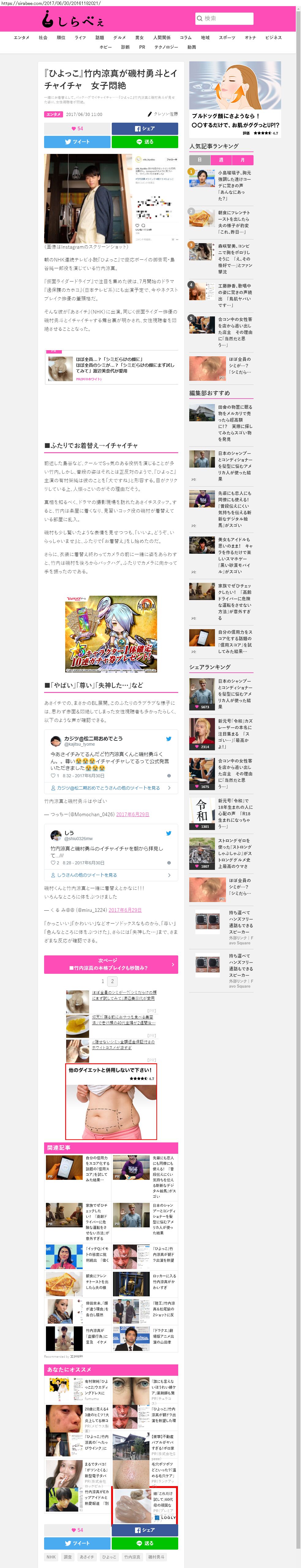Tweet the article using the top Twitter button
The image size is (301, 1568).
coord(77,142)
